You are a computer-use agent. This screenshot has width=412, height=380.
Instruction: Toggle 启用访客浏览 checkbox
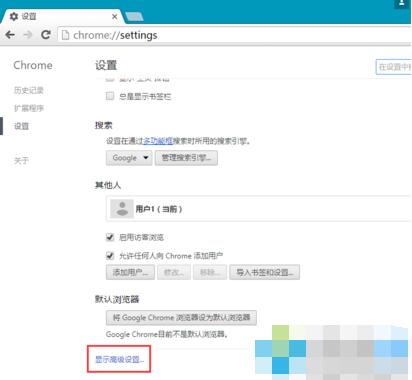110,237
